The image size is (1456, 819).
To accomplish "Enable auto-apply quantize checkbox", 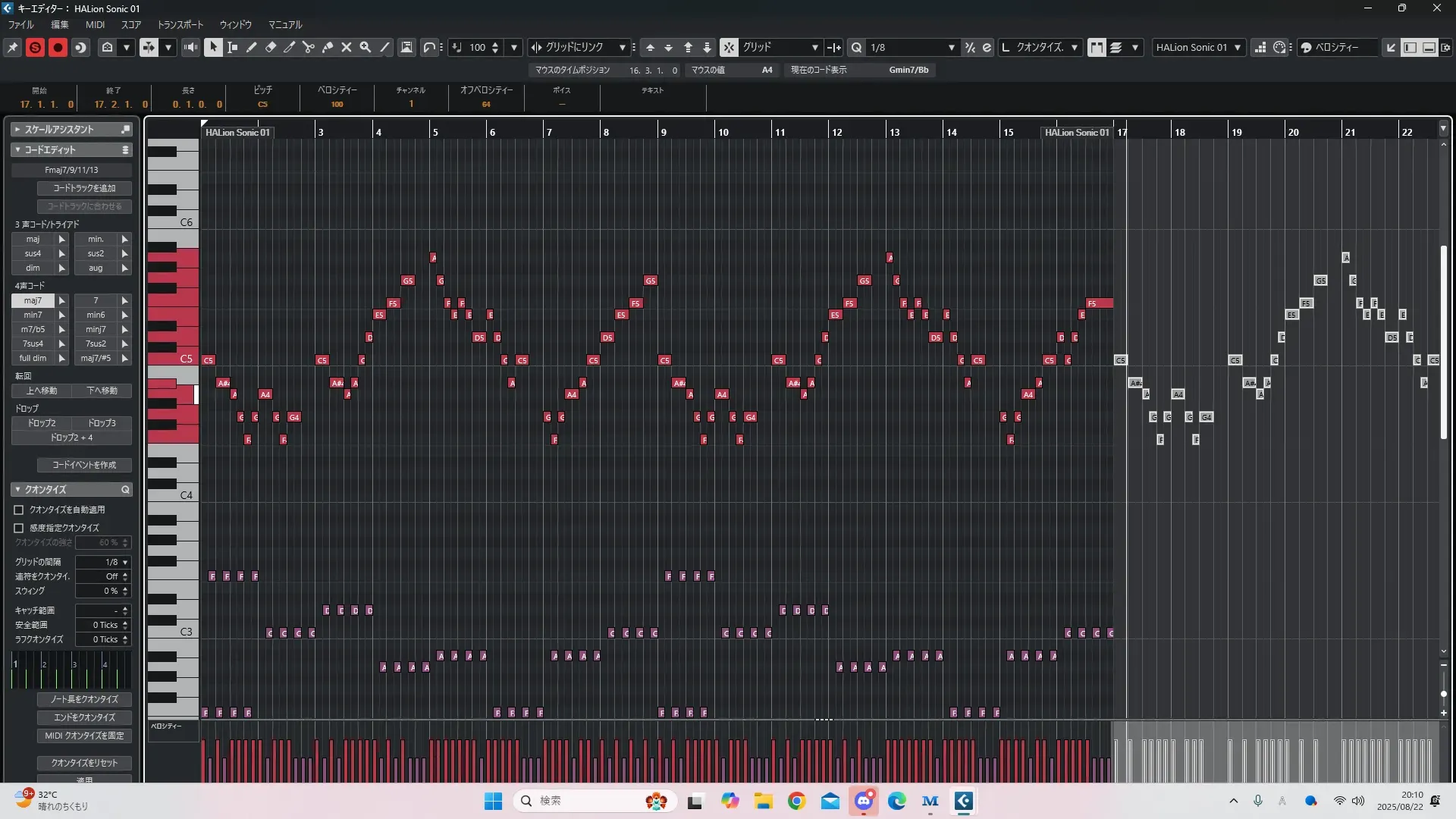I will [x=19, y=510].
